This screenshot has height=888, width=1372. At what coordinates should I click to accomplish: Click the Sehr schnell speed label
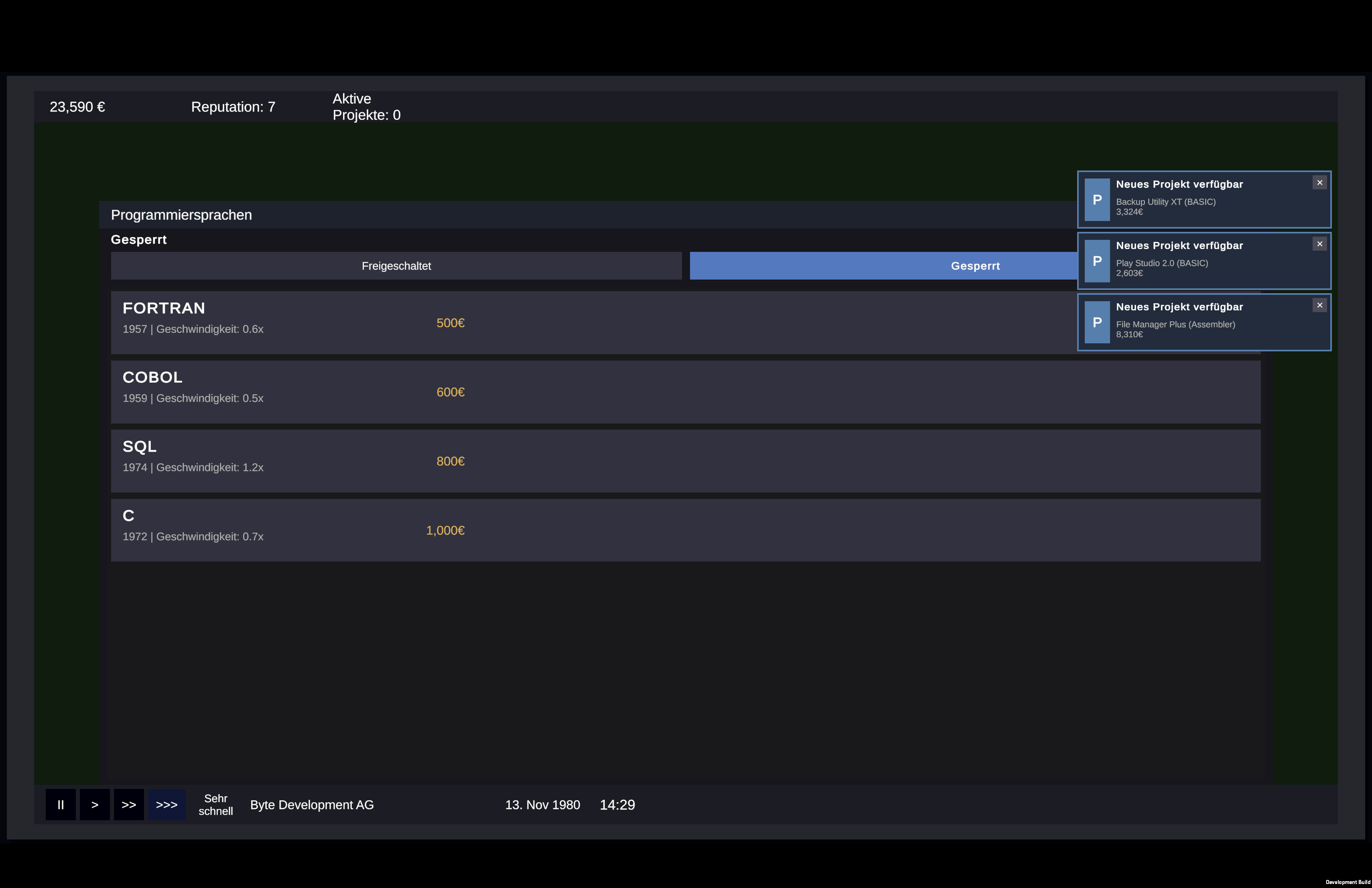[216, 805]
